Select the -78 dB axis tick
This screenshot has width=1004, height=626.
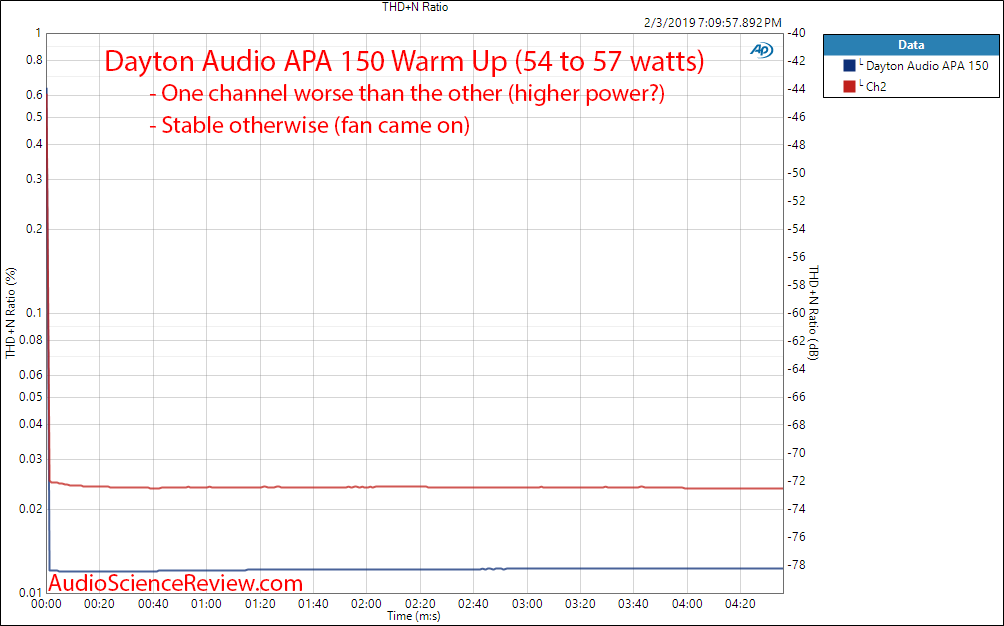[797, 565]
